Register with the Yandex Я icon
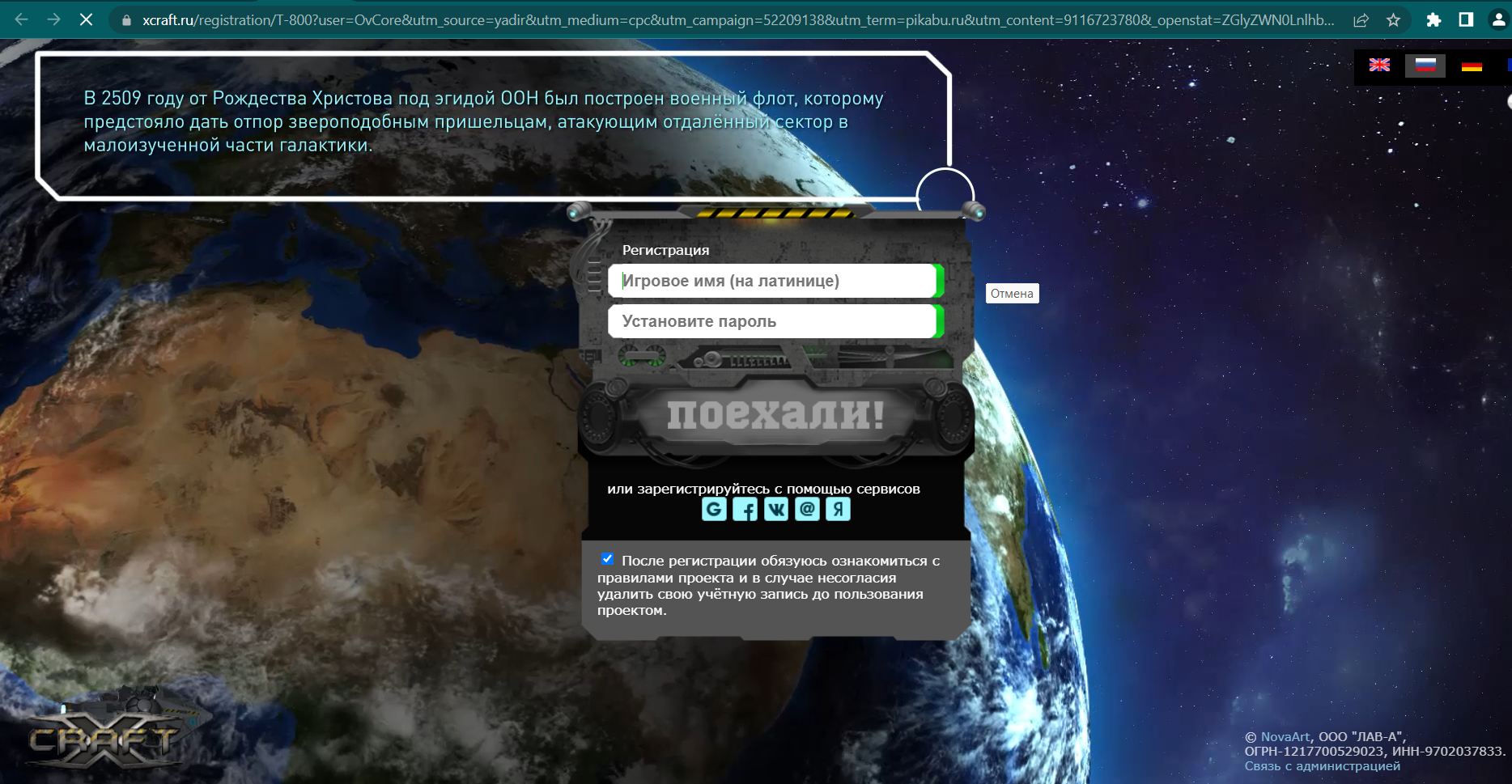Screen dimensions: 1512x784 tap(838, 509)
